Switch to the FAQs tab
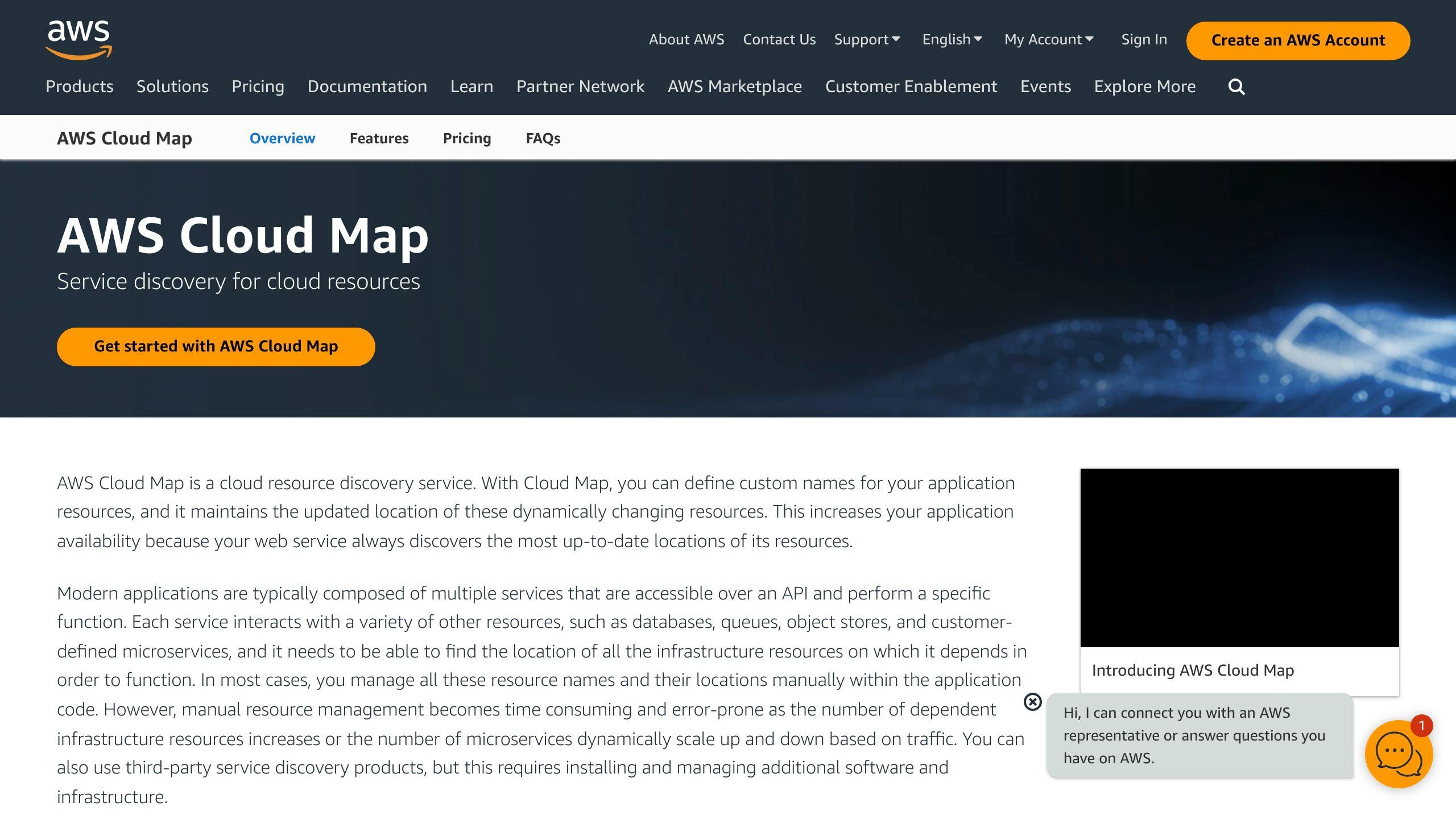1456x819 pixels. [x=543, y=138]
